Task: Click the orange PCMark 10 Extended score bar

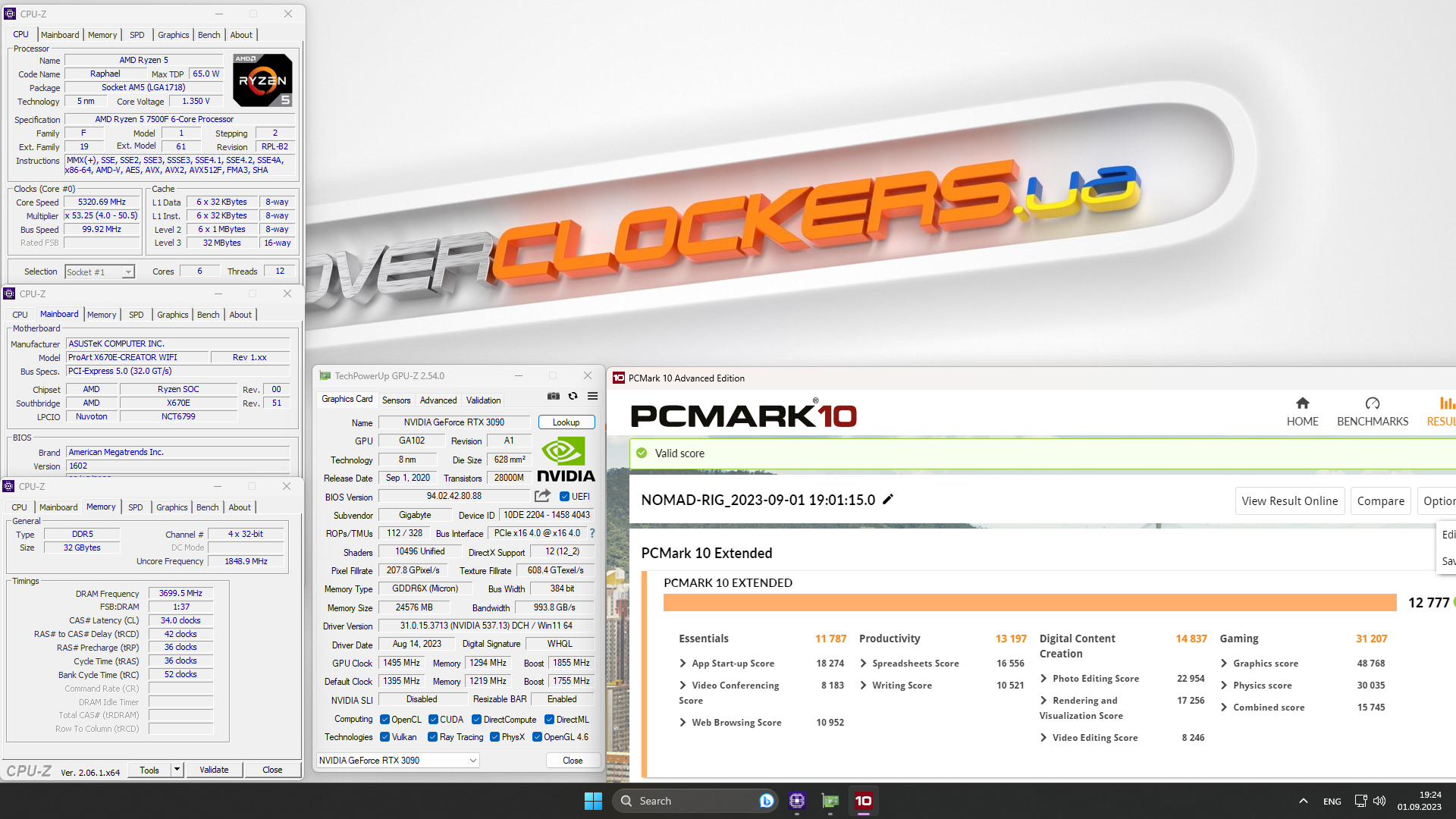Action: tap(1030, 603)
